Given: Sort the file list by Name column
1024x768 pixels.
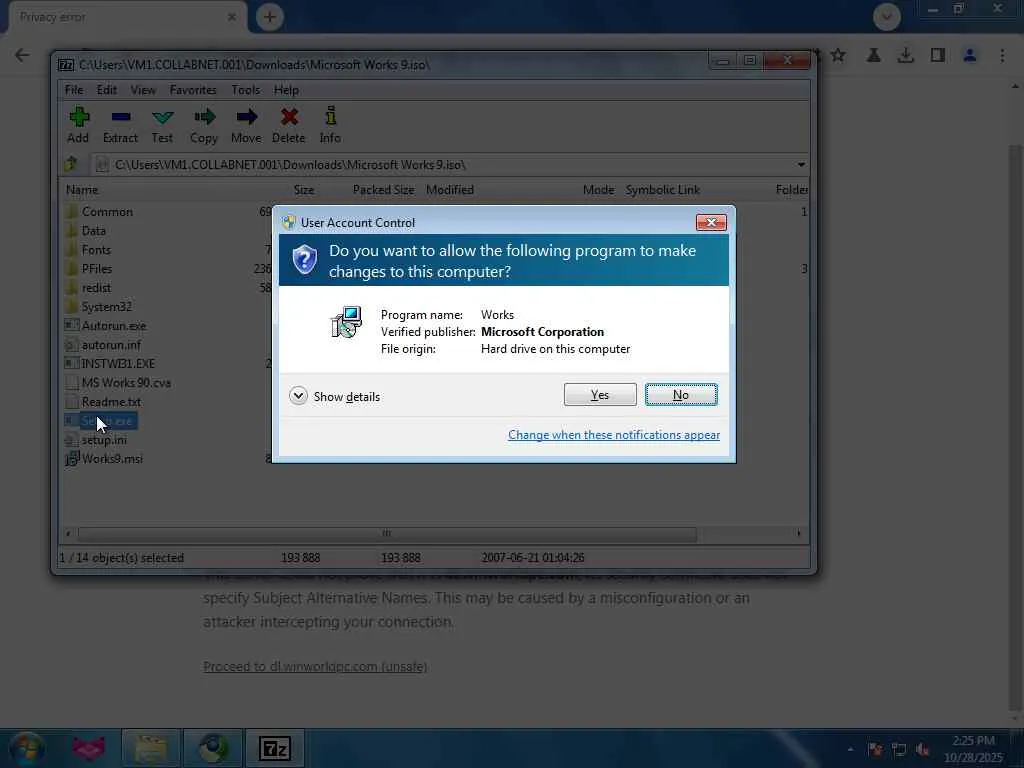Looking at the screenshot, I should [x=82, y=189].
